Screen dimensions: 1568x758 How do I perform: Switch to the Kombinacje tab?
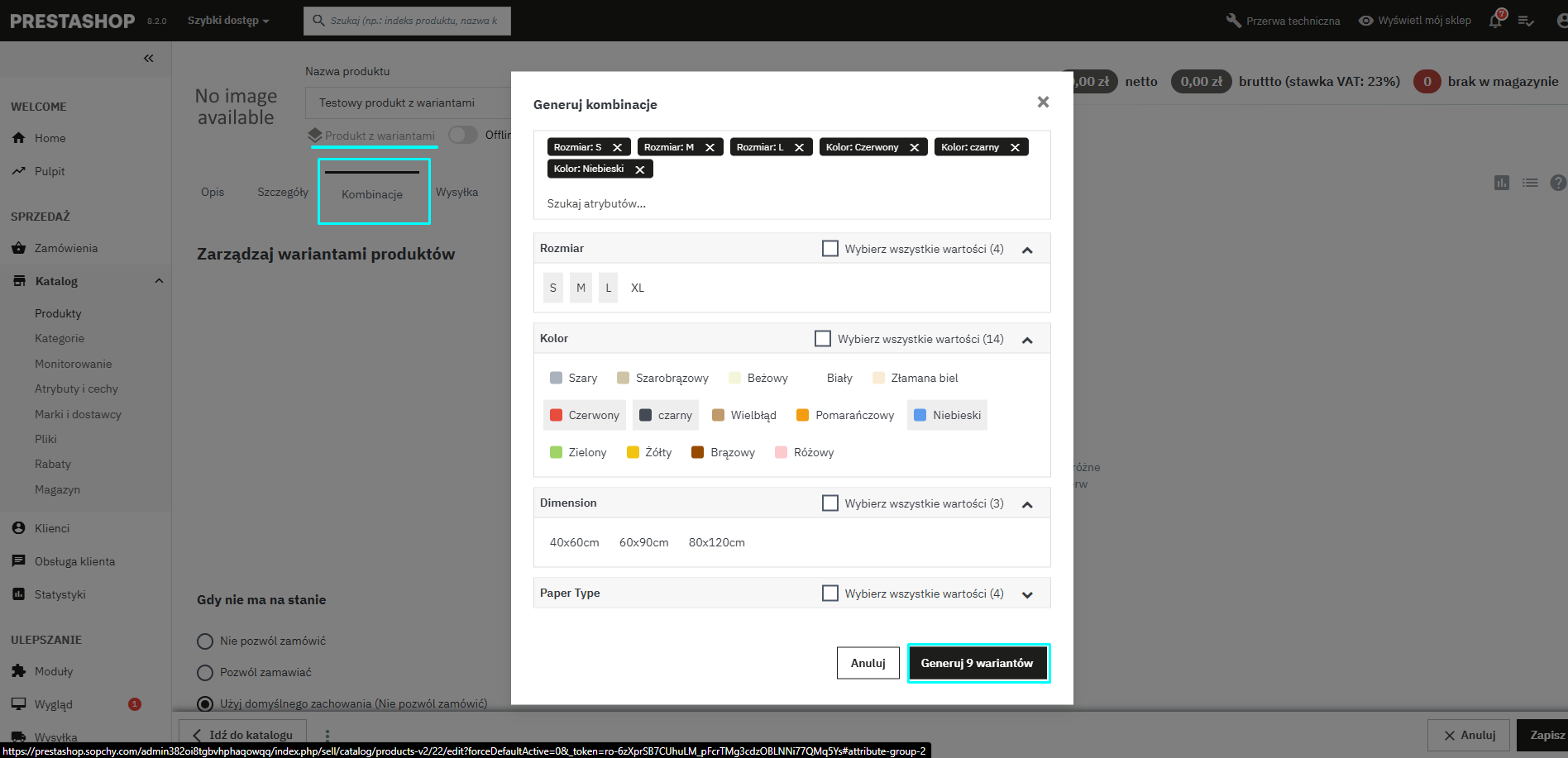tap(372, 194)
